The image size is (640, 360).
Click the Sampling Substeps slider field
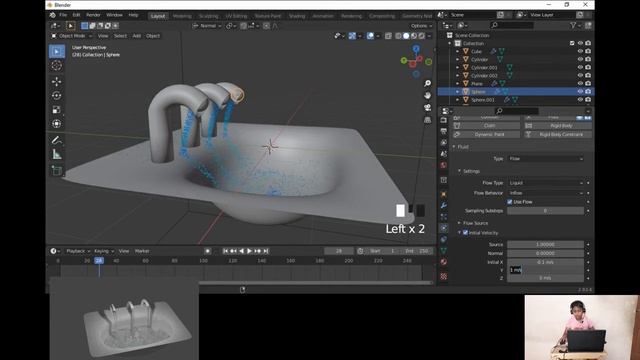click(545, 211)
